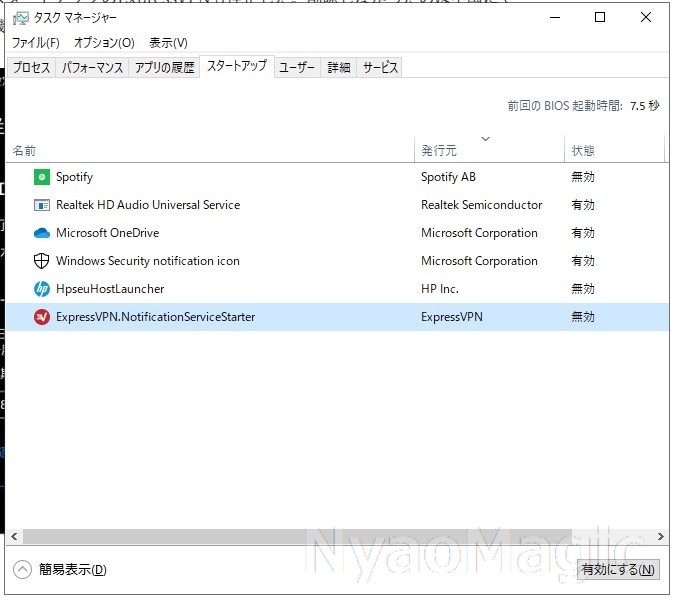This screenshot has width=674, height=600.
Task: Select the スタートアップ tab
Action: click(x=237, y=66)
